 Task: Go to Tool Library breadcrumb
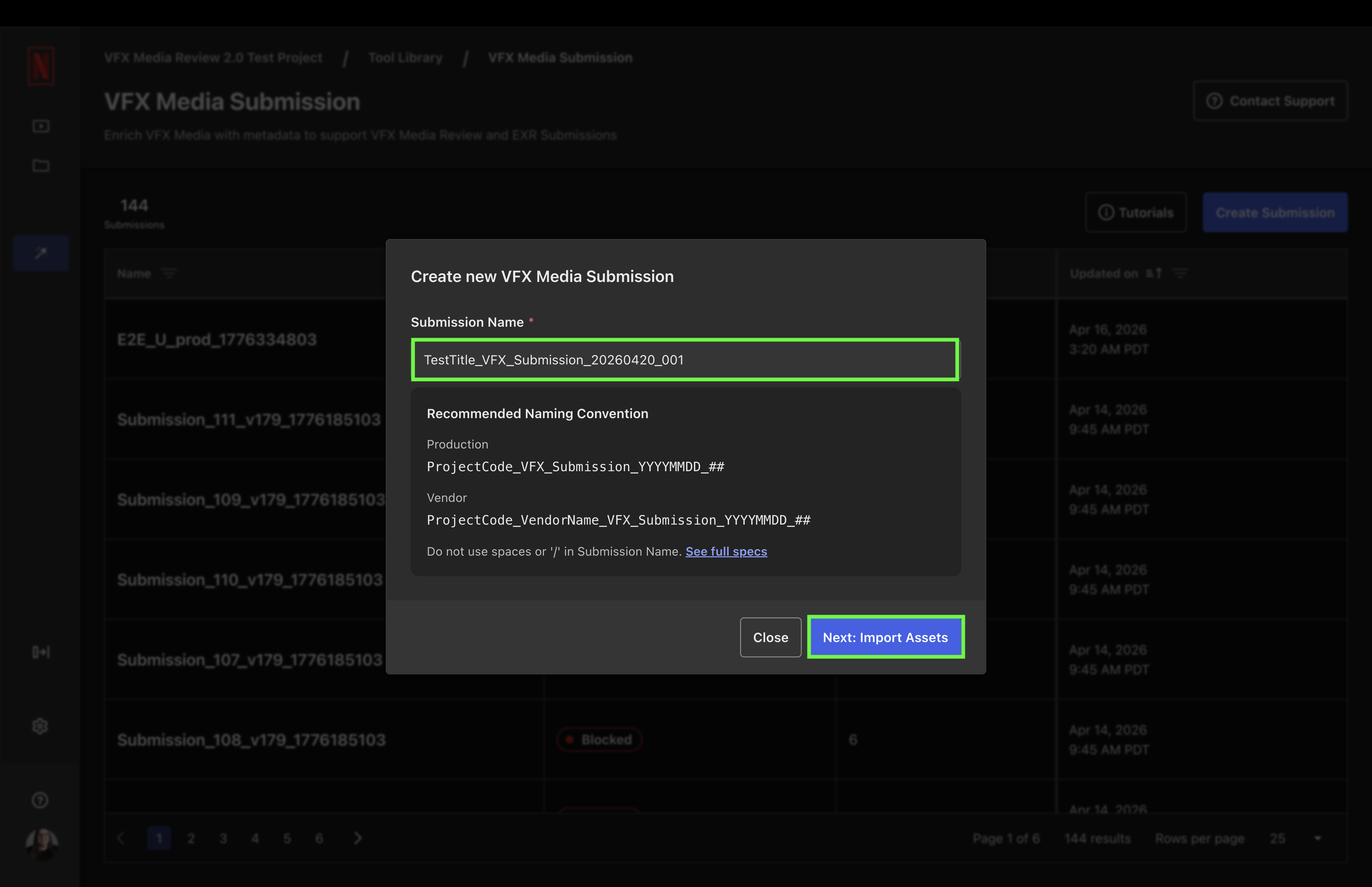point(405,58)
